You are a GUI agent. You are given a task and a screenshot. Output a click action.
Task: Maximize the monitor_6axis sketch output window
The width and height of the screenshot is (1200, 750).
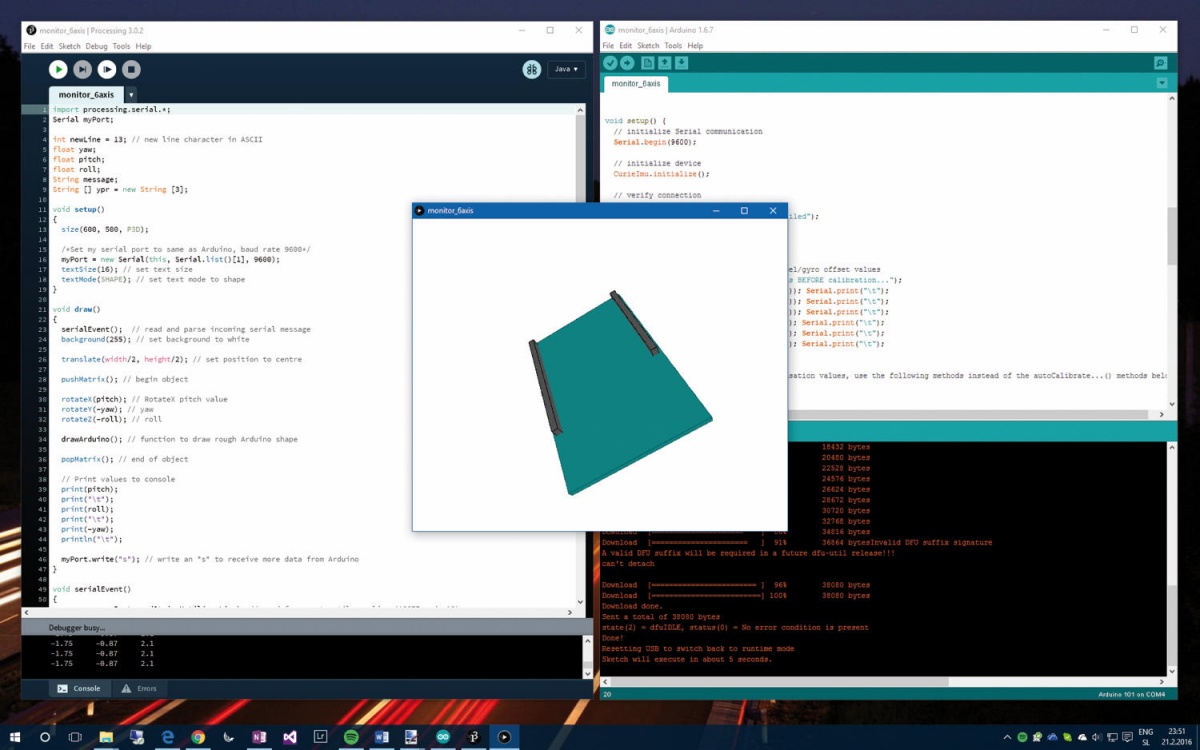(x=744, y=210)
